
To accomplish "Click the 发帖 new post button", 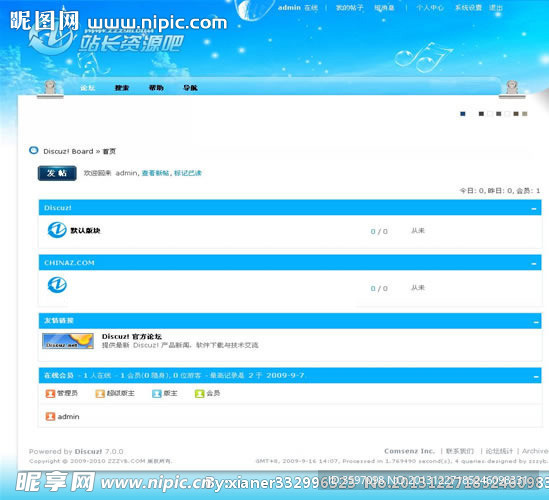I will [57, 173].
